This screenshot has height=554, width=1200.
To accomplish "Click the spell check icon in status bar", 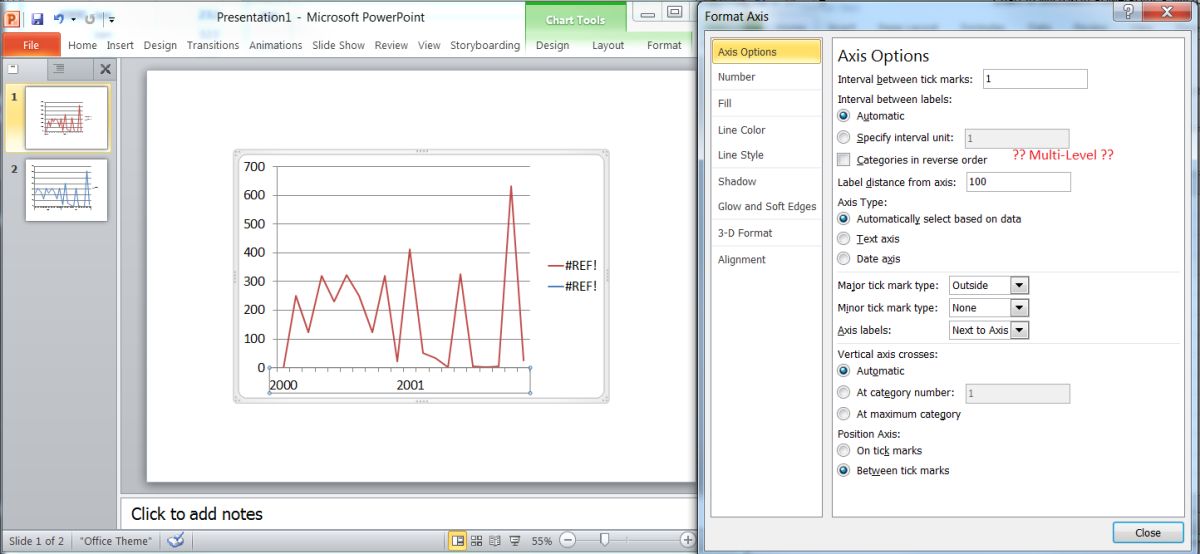I will coord(176,540).
